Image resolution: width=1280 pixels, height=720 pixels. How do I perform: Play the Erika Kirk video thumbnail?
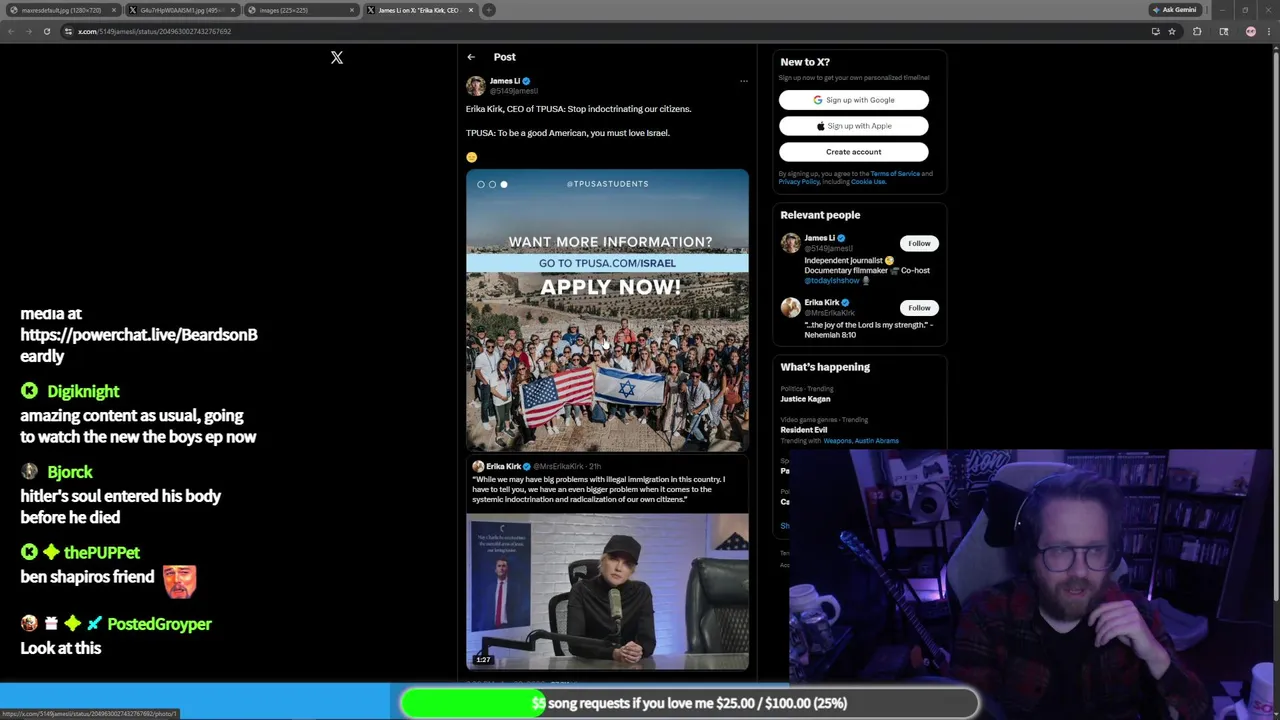607,592
